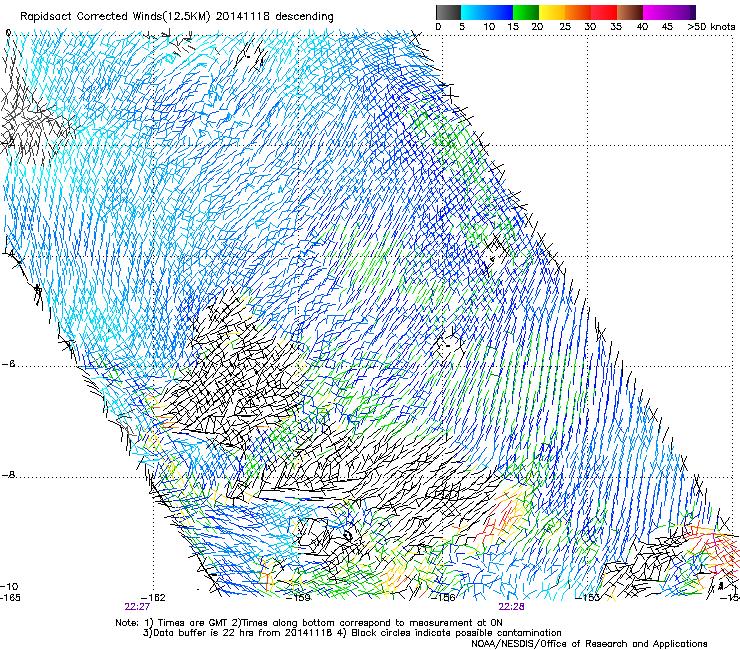Click the 'Note: 1) Times are GMT' line
The image size is (740, 650).
[309, 623]
